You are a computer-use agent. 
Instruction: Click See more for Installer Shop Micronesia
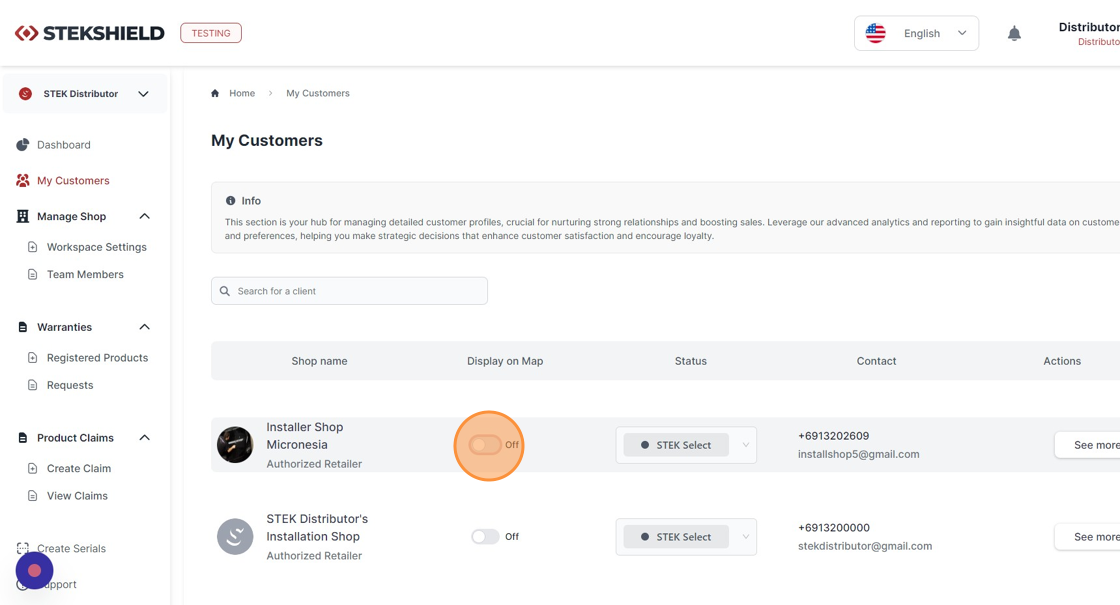click(1089, 445)
